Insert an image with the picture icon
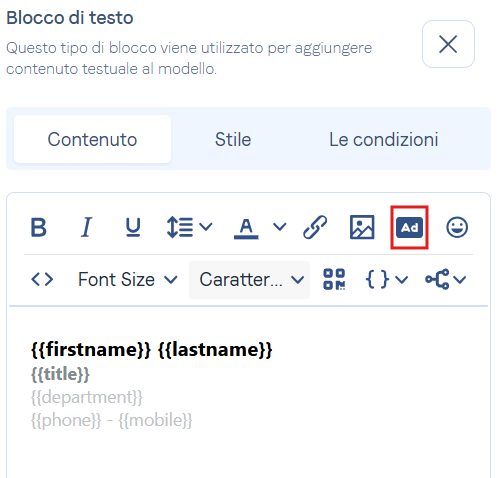The width and height of the screenshot is (498, 478). (x=362, y=227)
